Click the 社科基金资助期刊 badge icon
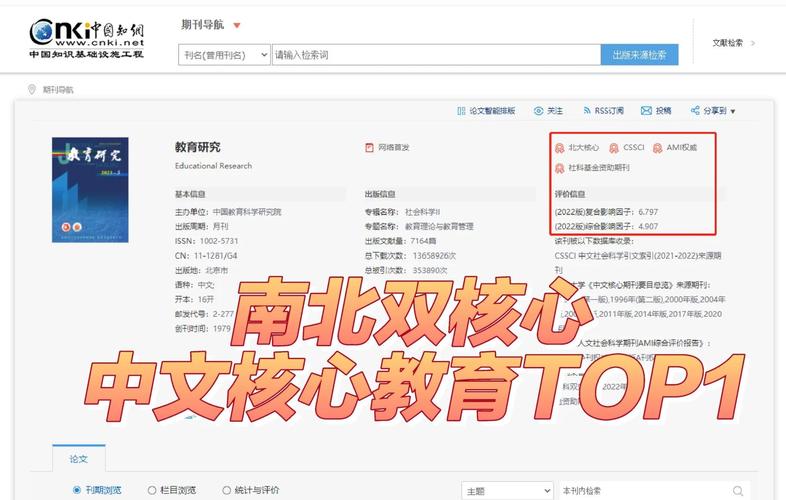The width and height of the screenshot is (786, 500). (x=559, y=168)
